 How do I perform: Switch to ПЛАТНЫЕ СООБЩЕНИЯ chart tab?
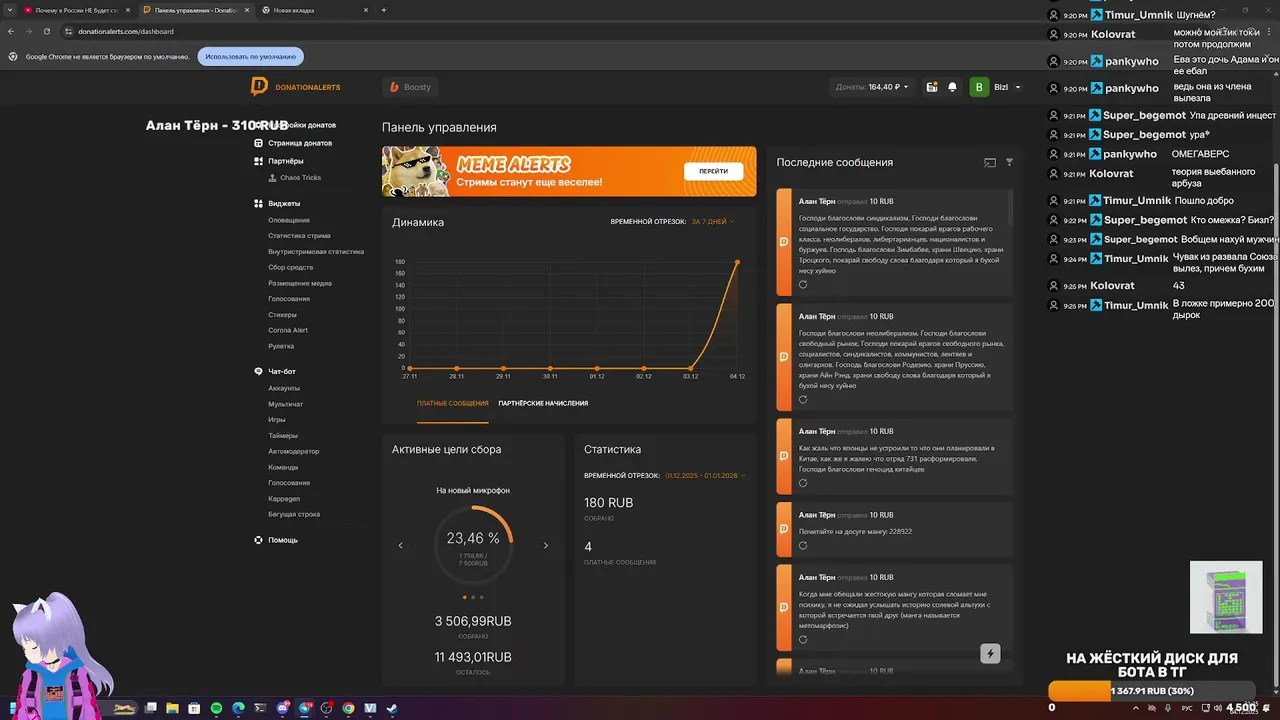coord(453,403)
